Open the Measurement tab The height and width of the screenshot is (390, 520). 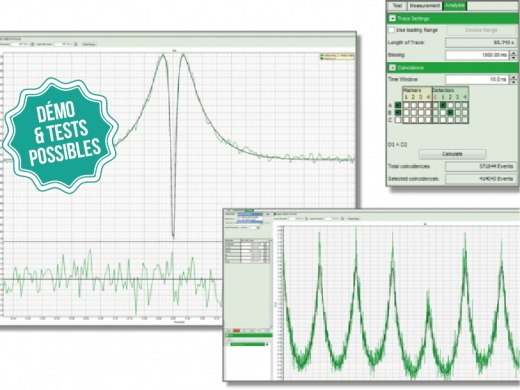424,6
